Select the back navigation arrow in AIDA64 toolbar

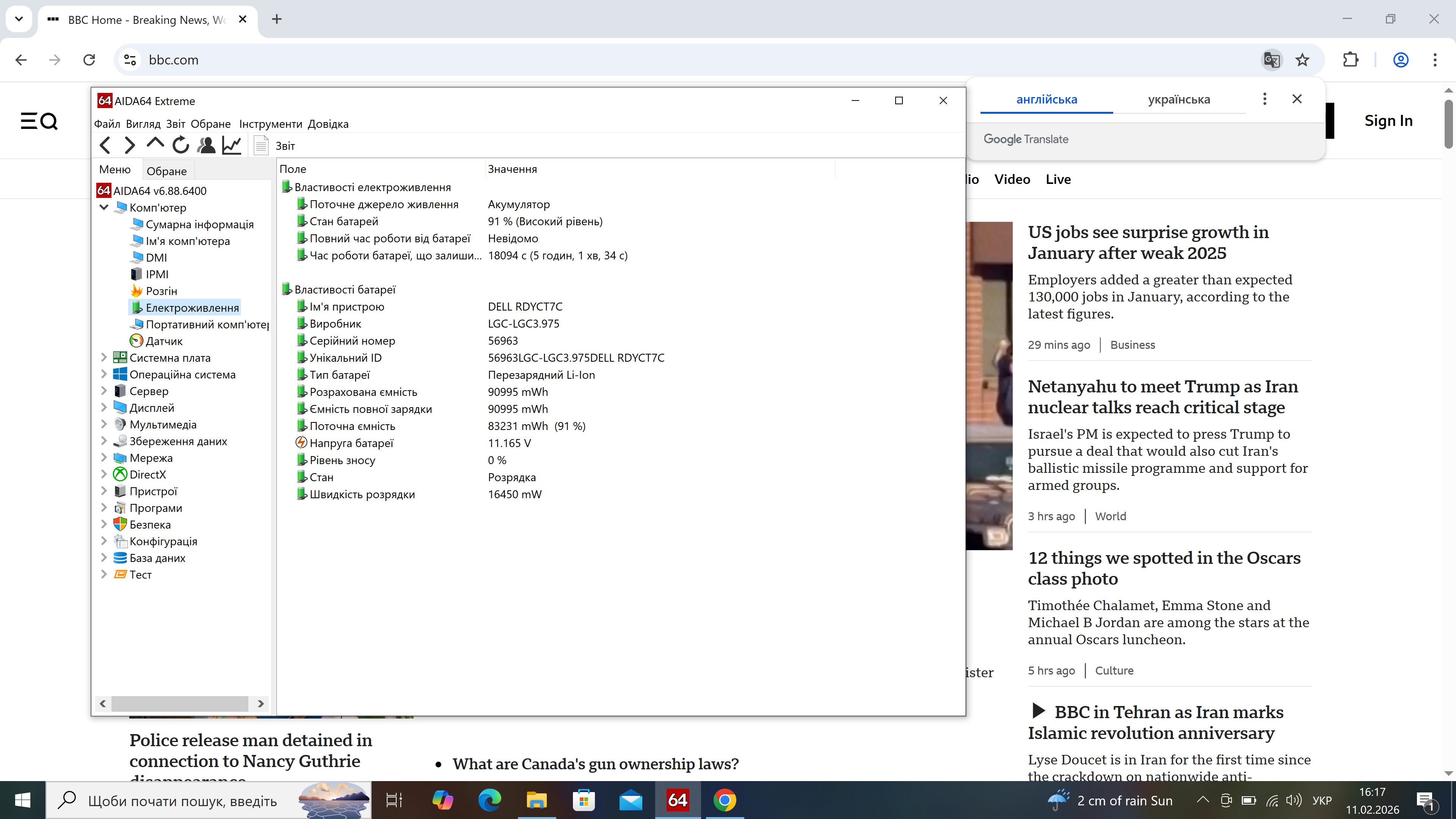(105, 145)
